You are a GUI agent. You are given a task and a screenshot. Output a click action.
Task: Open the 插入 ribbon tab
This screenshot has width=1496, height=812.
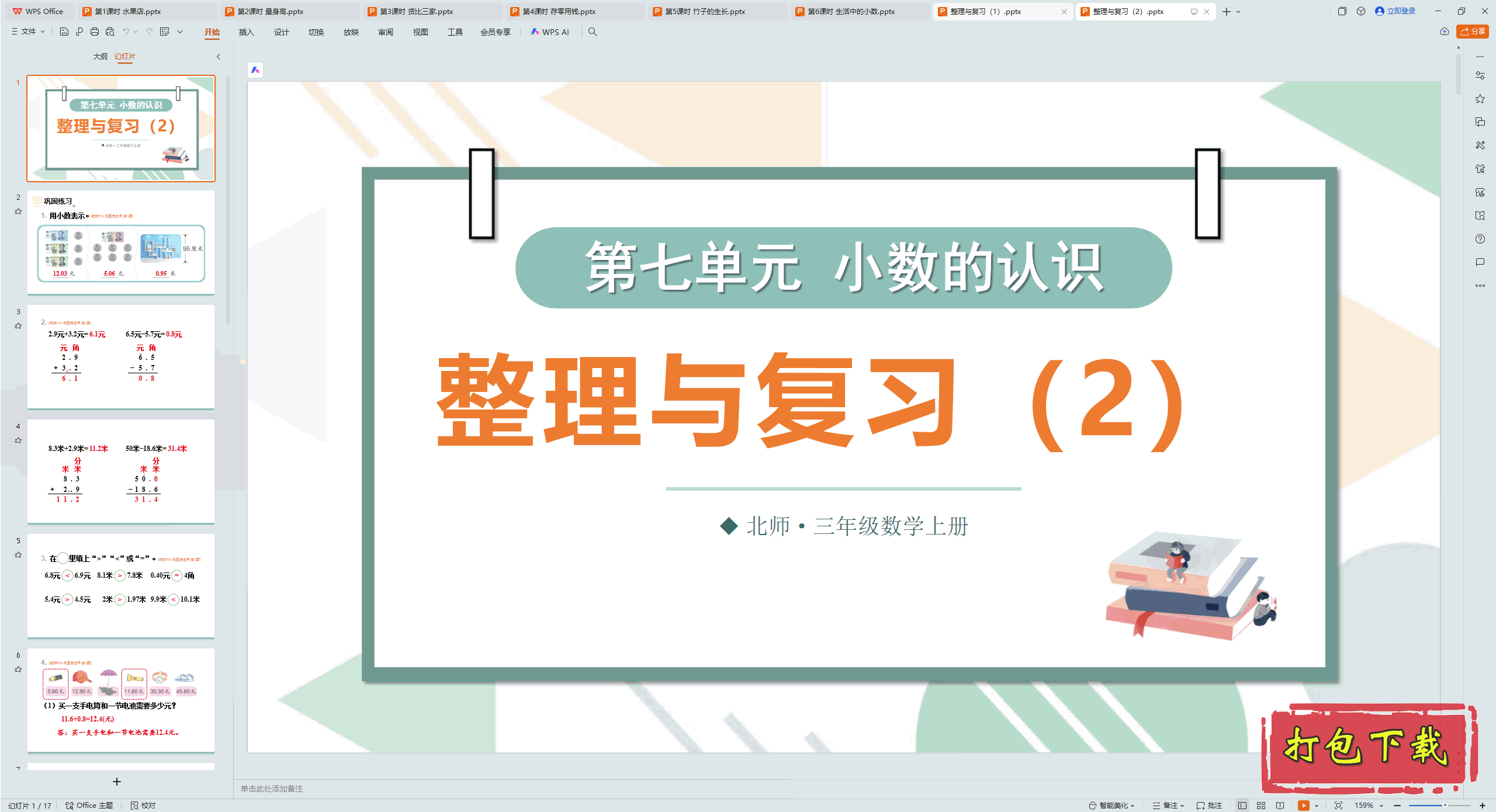click(x=246, y=32)
